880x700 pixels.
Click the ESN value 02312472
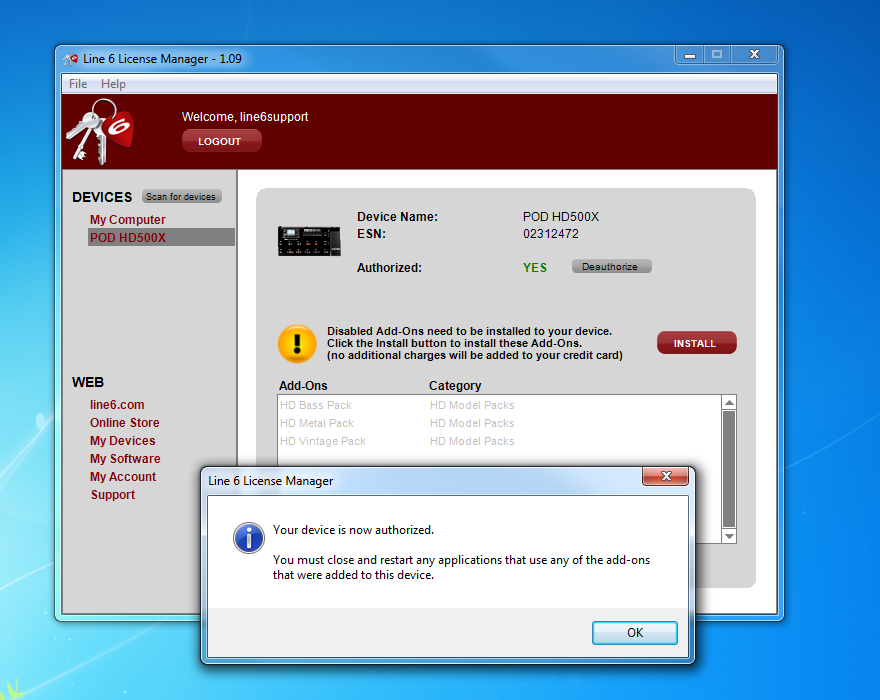(x=551, y=234)
